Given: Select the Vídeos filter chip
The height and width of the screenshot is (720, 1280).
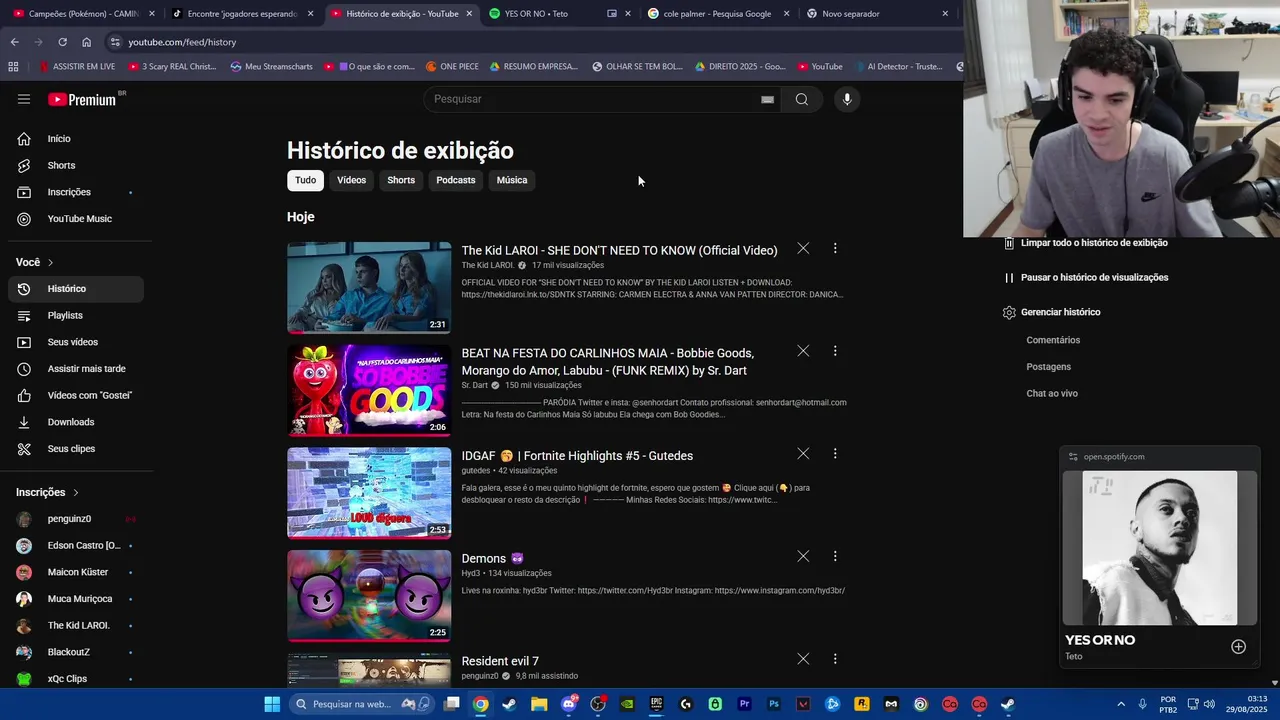Looking at the screenshot, I should [x=351, y=180].
